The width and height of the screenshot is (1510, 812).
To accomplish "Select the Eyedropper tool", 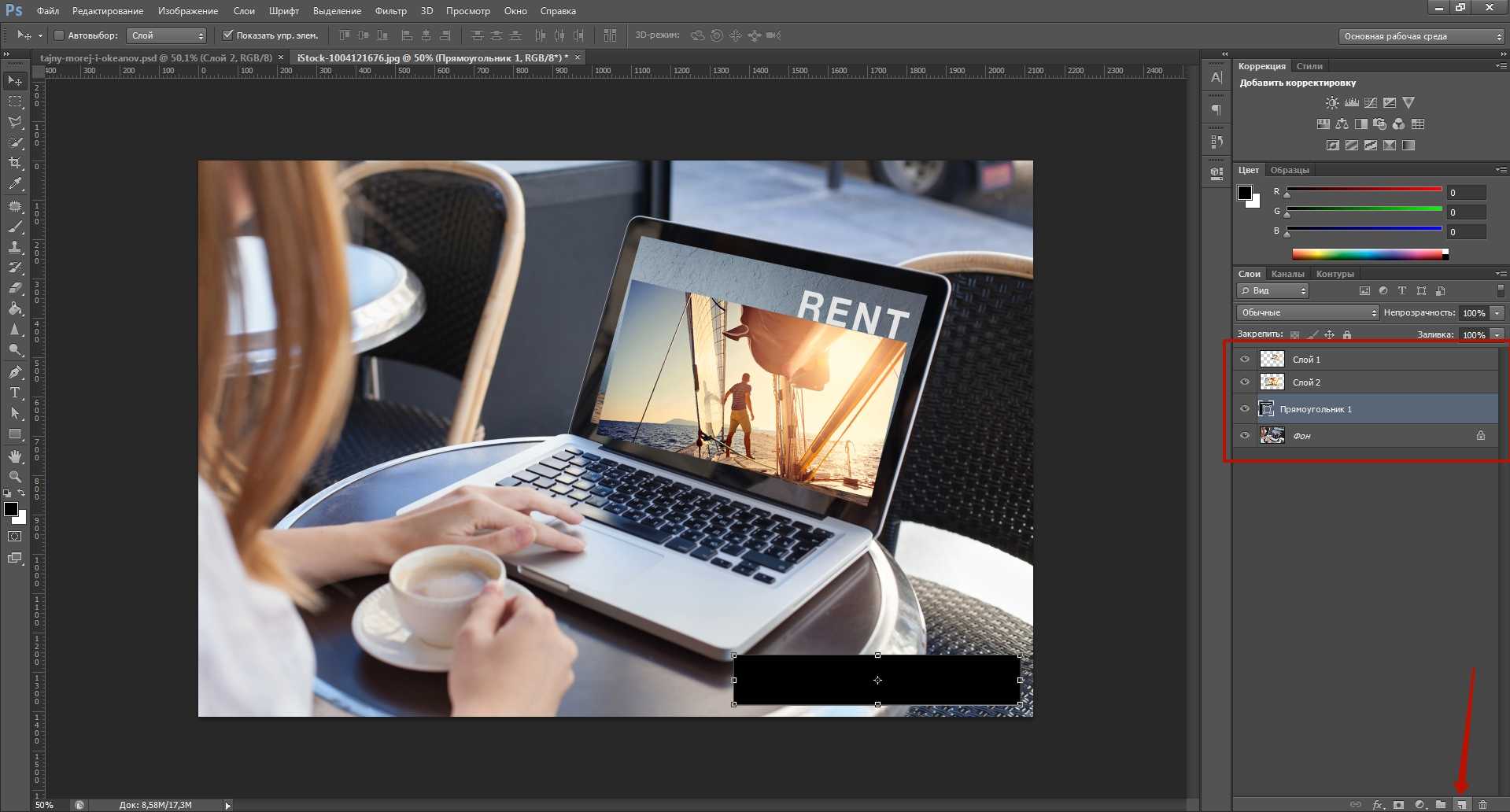I will [x=15, y=184].
